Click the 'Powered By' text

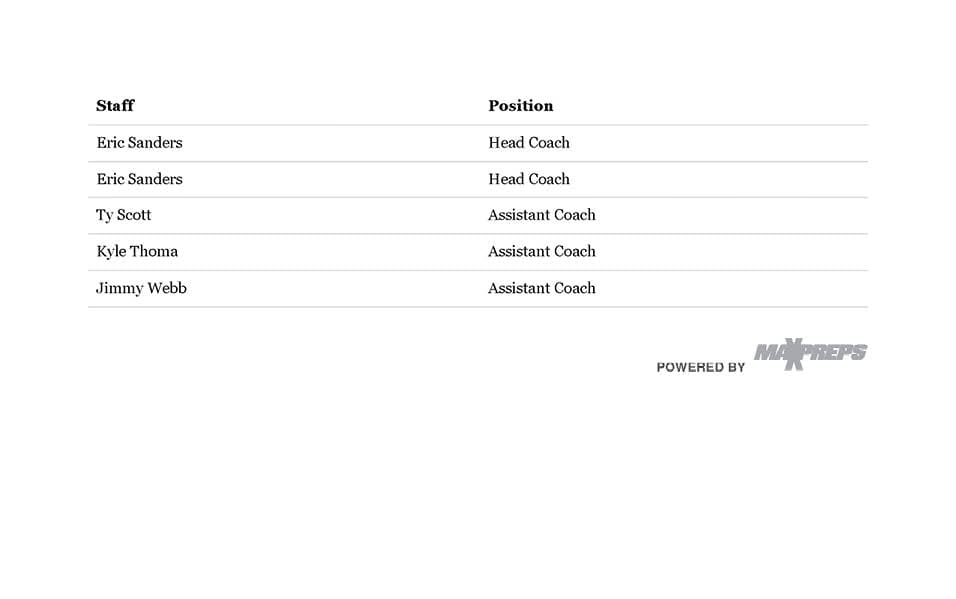coord(700,367)
